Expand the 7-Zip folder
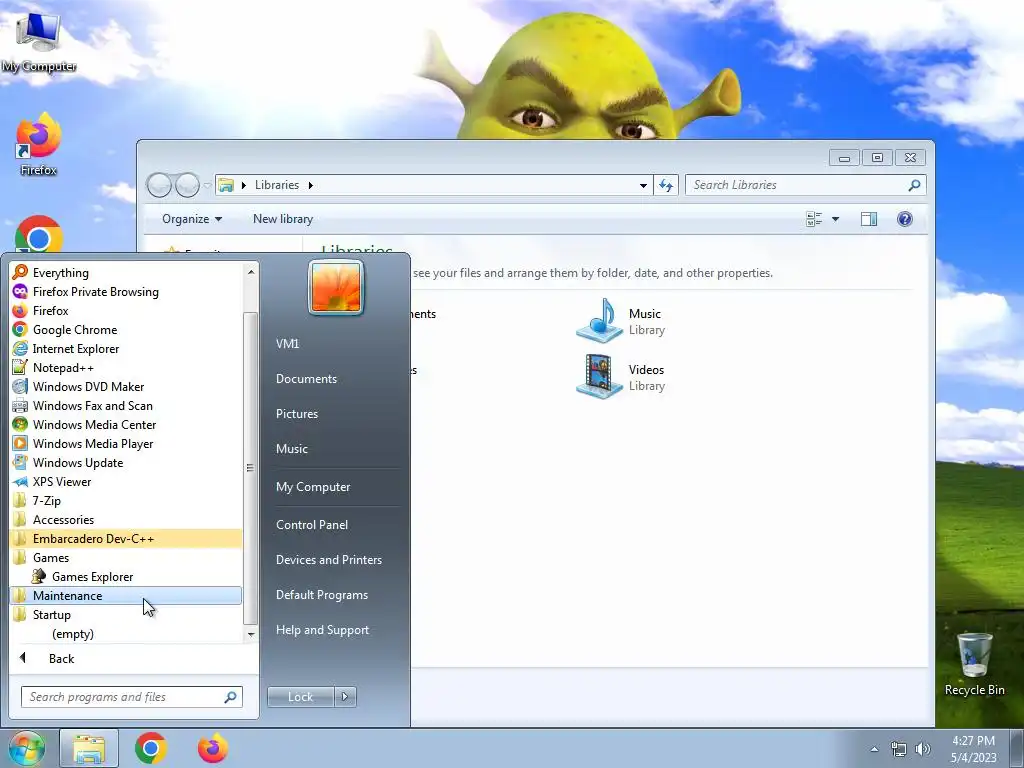The image size is (1024, 768). coord(126,501)
